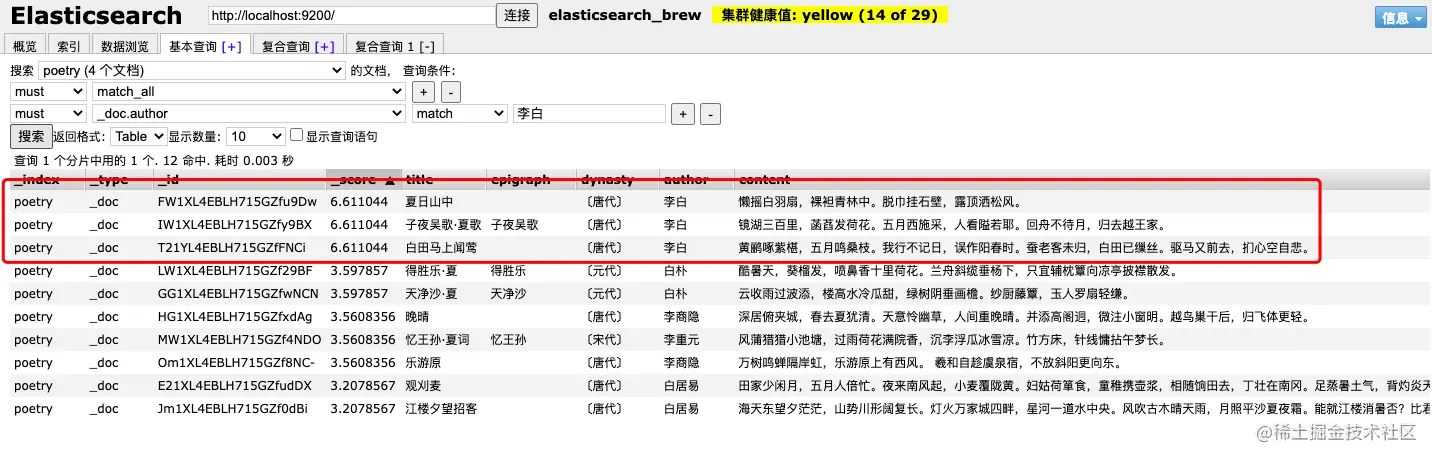Image resolution: width=1432 pixels, height=458 pixels.
Task: Edit the 李白 query value field
Action: pos(589,114)
